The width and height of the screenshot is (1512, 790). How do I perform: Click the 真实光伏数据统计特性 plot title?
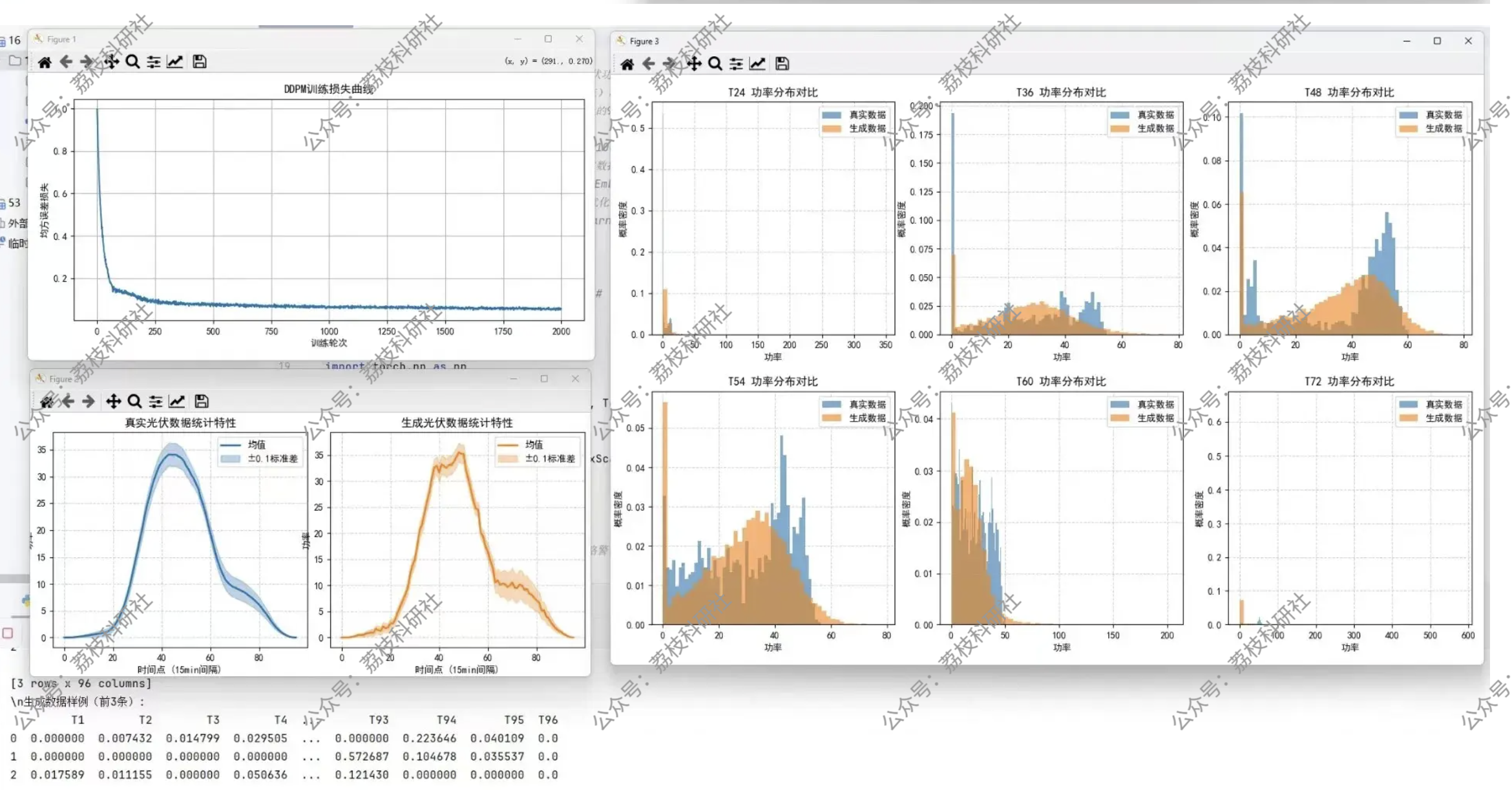click(x=180, y=423)
